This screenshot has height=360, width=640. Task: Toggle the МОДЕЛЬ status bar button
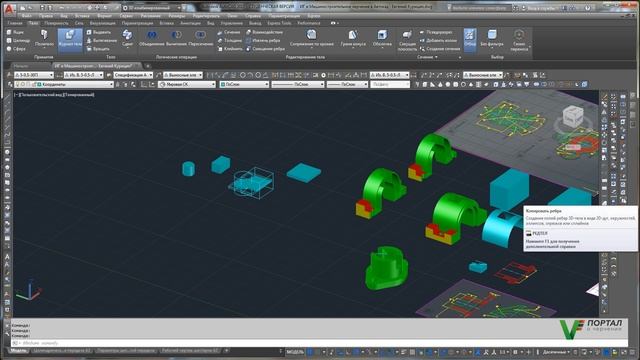(295, 352)
